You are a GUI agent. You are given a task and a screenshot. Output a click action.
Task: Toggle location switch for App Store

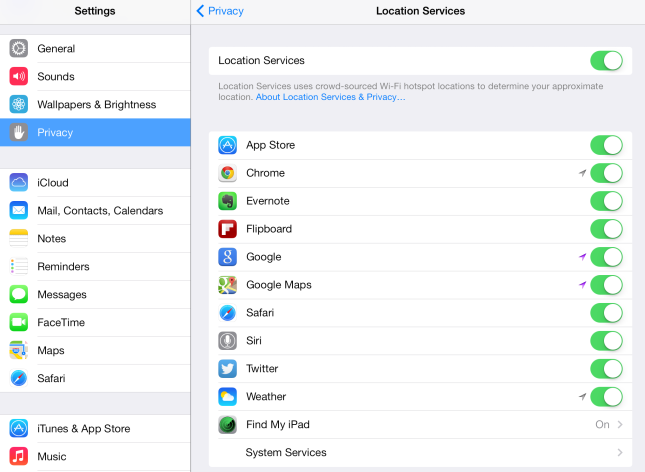(x=606, y=145)
